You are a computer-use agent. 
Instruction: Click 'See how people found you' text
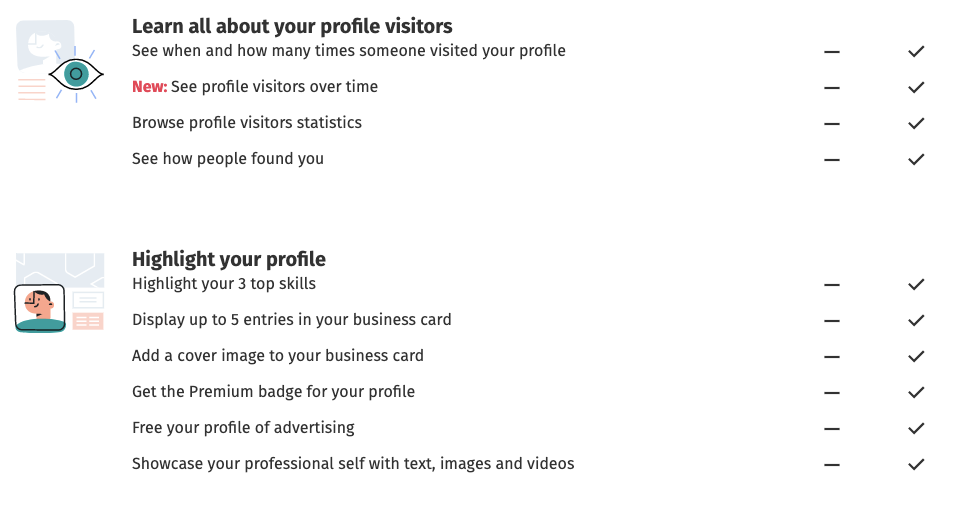[x=228, y=159]
